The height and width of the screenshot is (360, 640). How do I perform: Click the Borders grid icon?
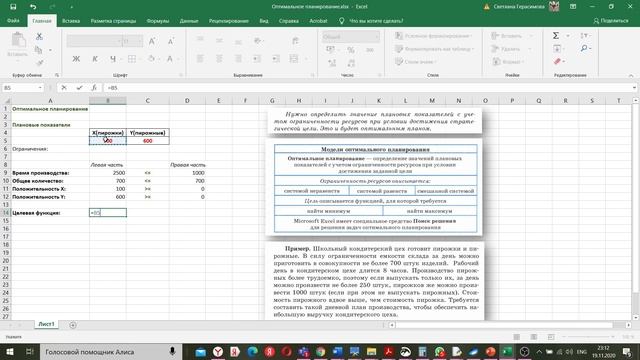[x=131, y=59]
